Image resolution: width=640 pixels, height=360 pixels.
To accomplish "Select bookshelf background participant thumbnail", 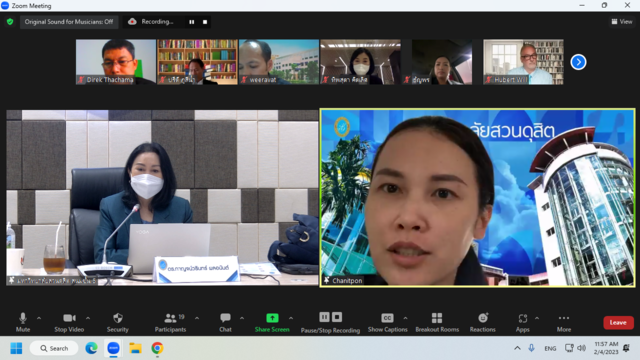I will pyautogui.click(x=197, y=62).
